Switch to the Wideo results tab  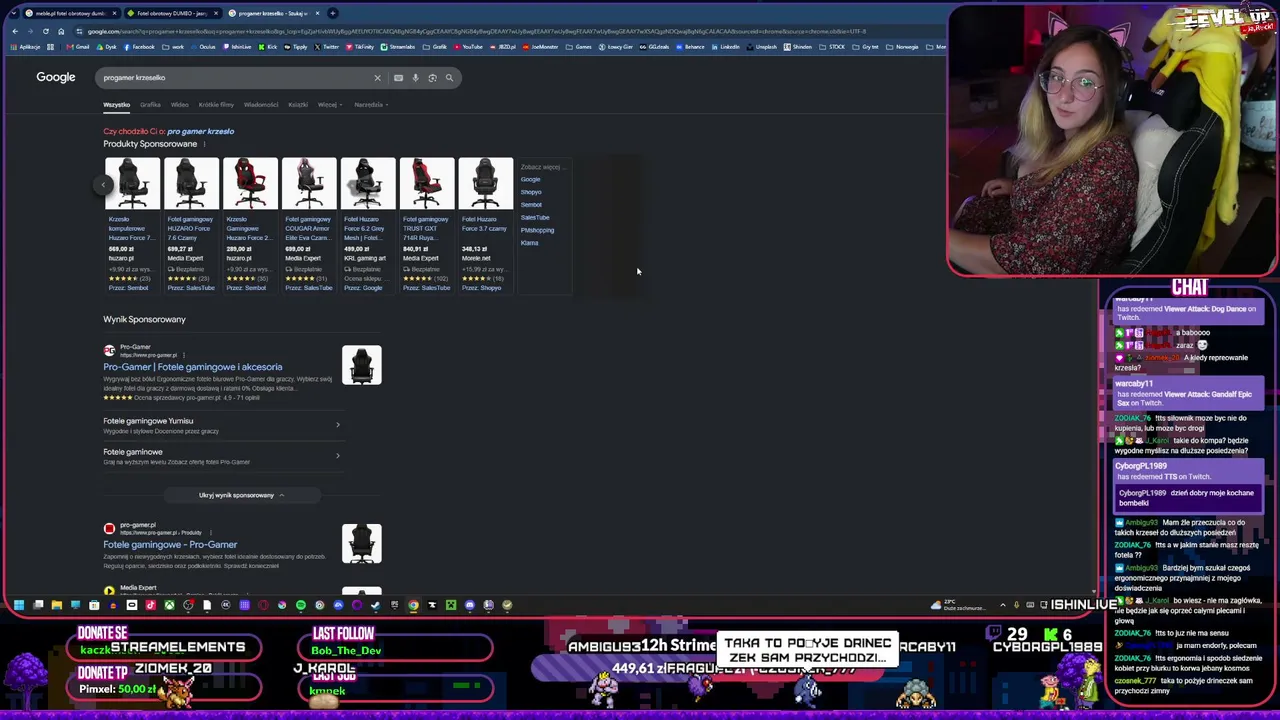(180, 104)
